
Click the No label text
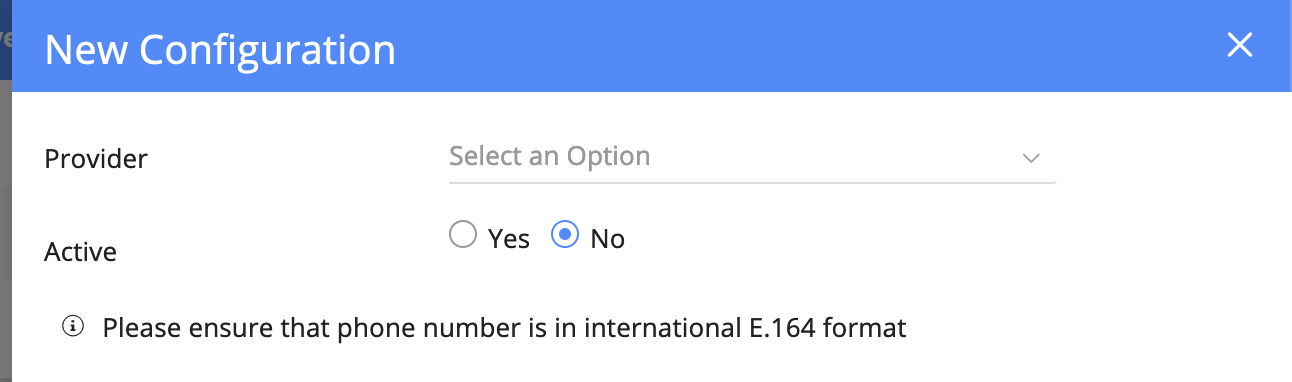tap(608, 239)
